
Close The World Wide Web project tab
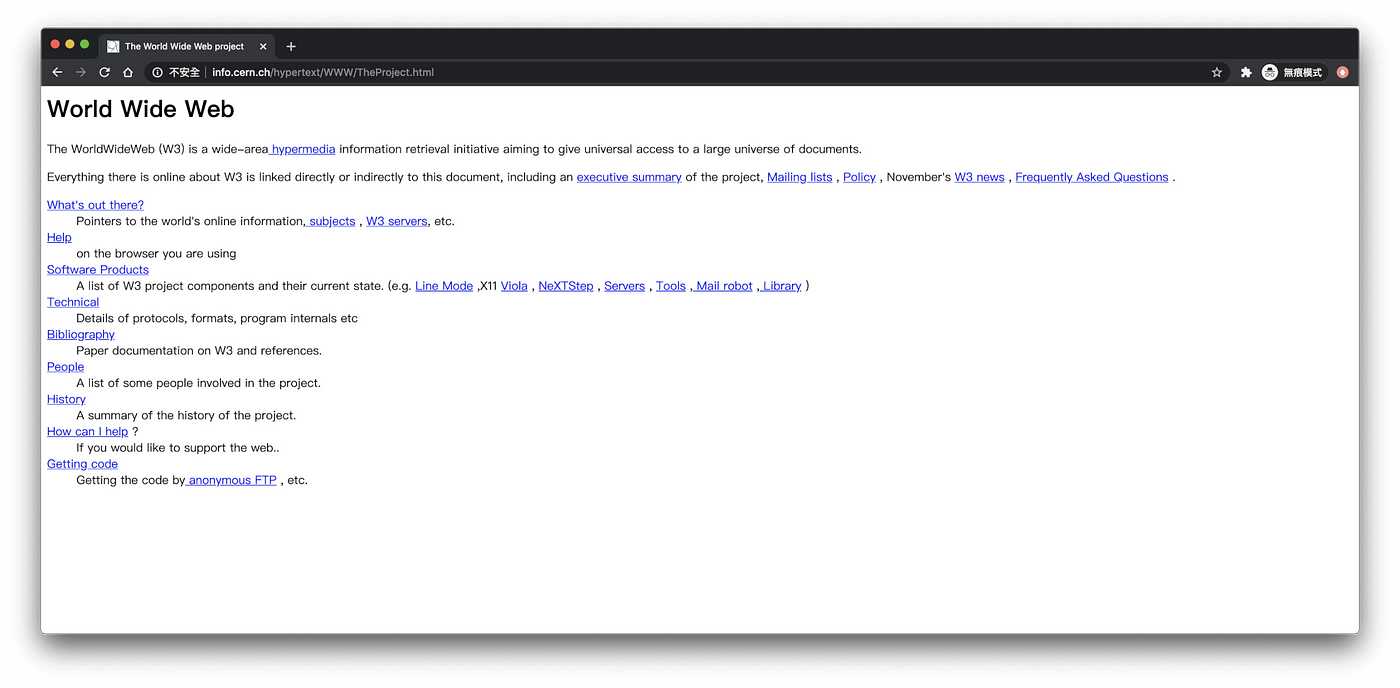[263, 46]
